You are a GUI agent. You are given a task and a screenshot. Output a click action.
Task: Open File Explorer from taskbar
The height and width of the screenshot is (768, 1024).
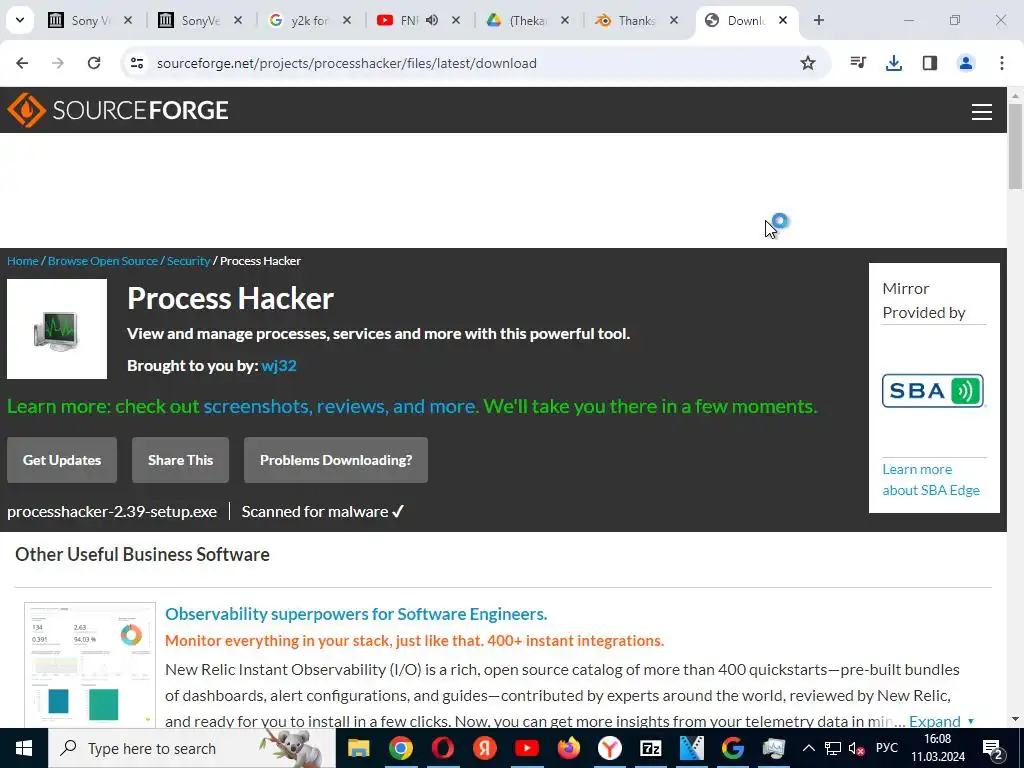pos(359,748)
